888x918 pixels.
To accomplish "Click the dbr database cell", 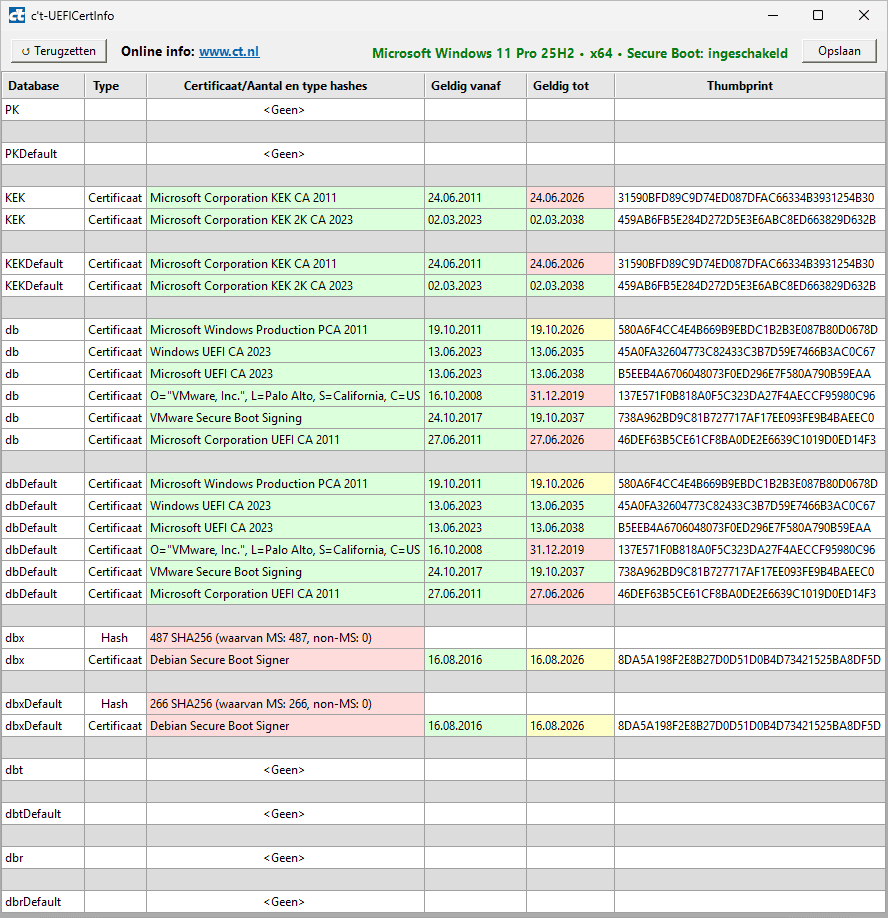I will 43,858.
